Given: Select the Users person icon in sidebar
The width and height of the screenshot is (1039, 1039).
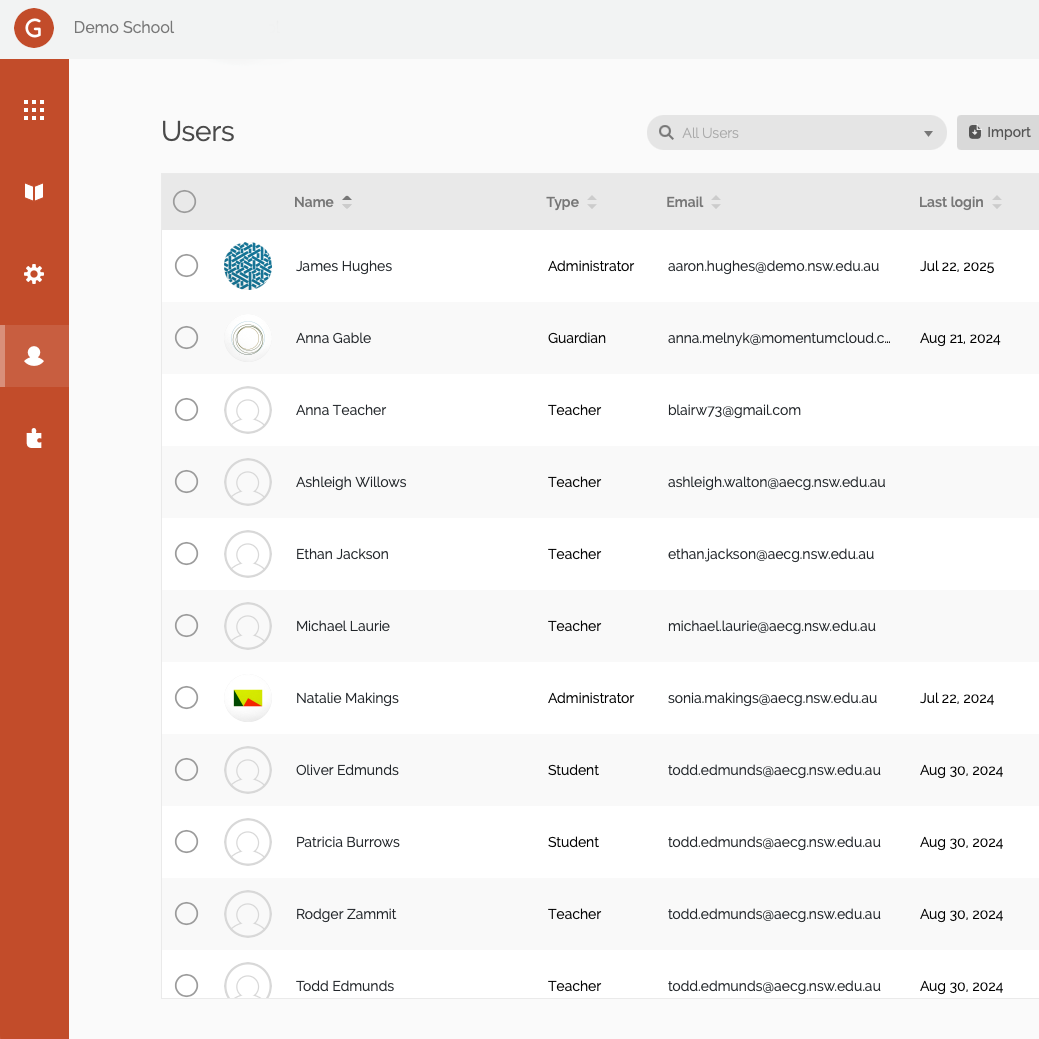Looking at the screenshot, I should point(34,355).
